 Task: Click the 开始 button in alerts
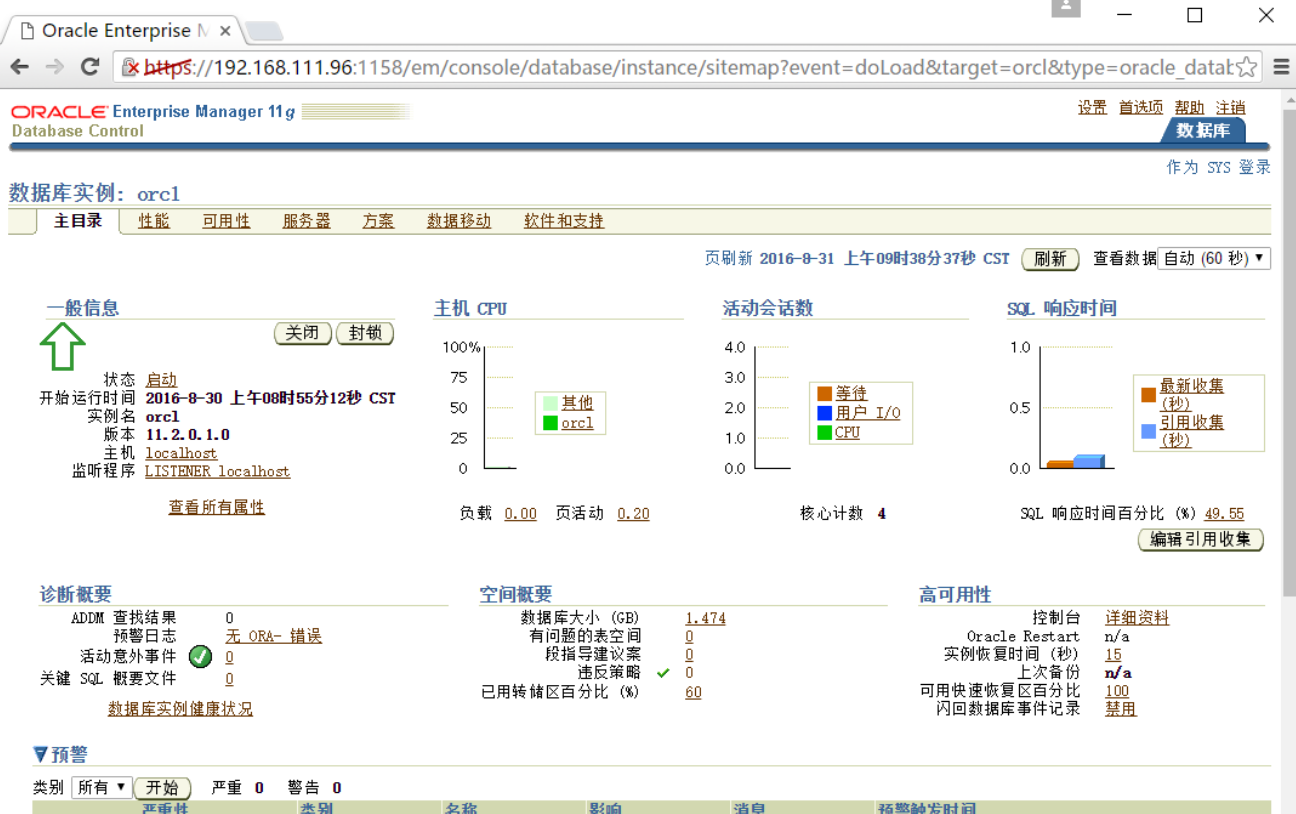pyautogui.click(x=162, y=788)
